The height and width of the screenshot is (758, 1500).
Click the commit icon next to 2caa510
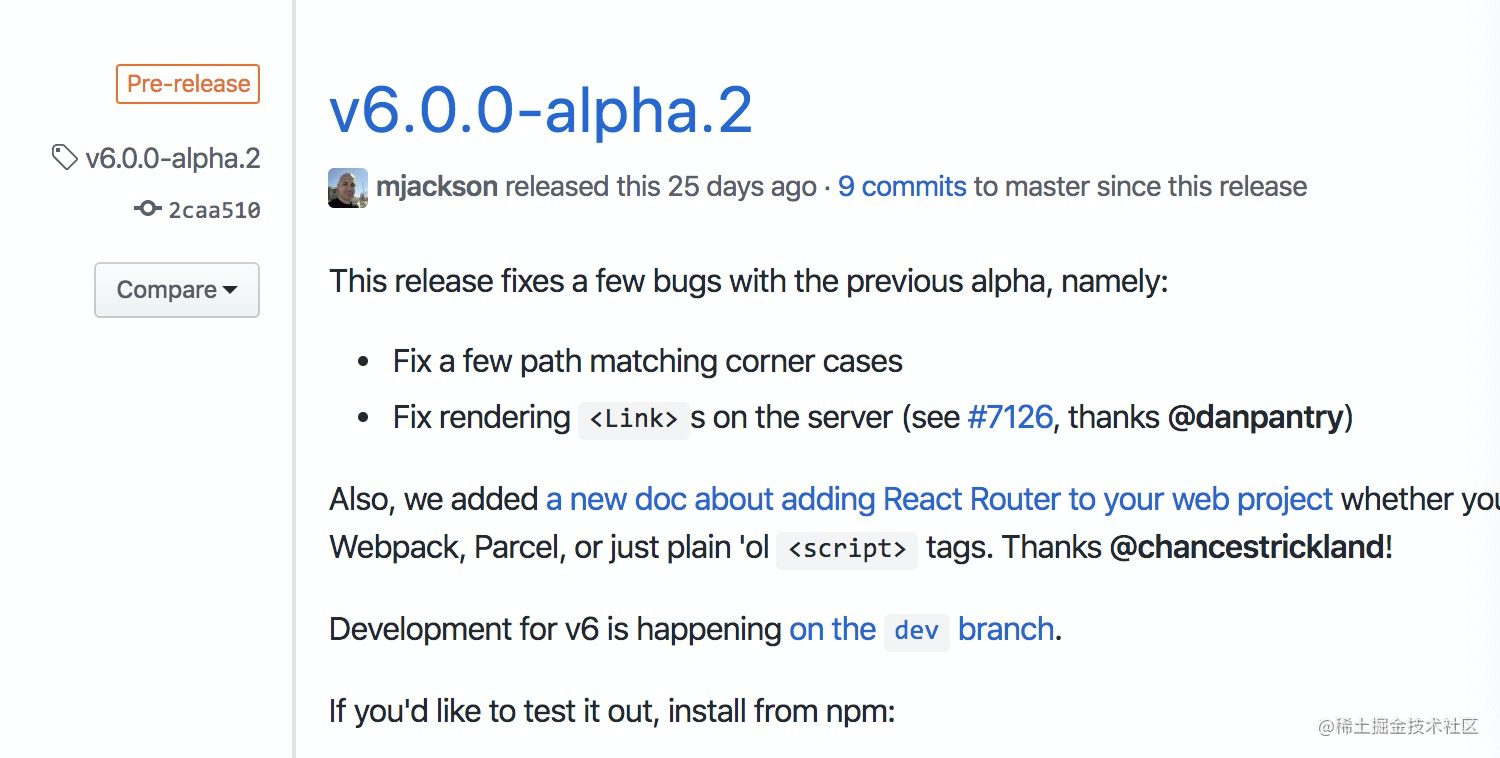click(x=147, y=208)
